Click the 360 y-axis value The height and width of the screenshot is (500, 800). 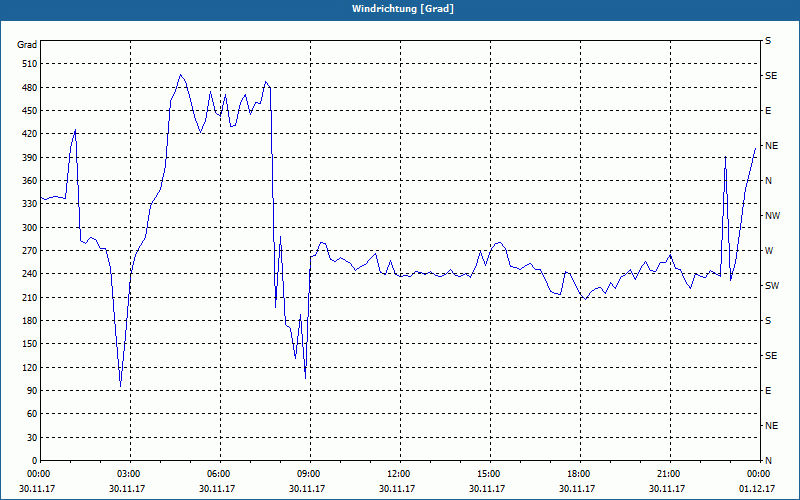point(29,181)
